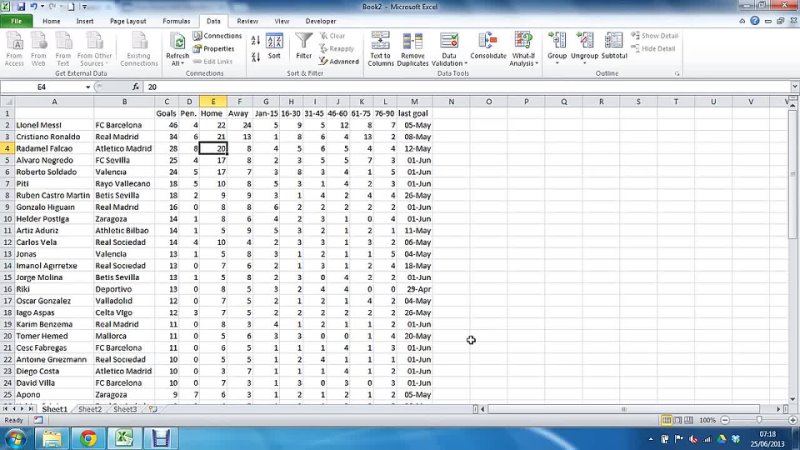Open Windows Start button

coord(16,439)
